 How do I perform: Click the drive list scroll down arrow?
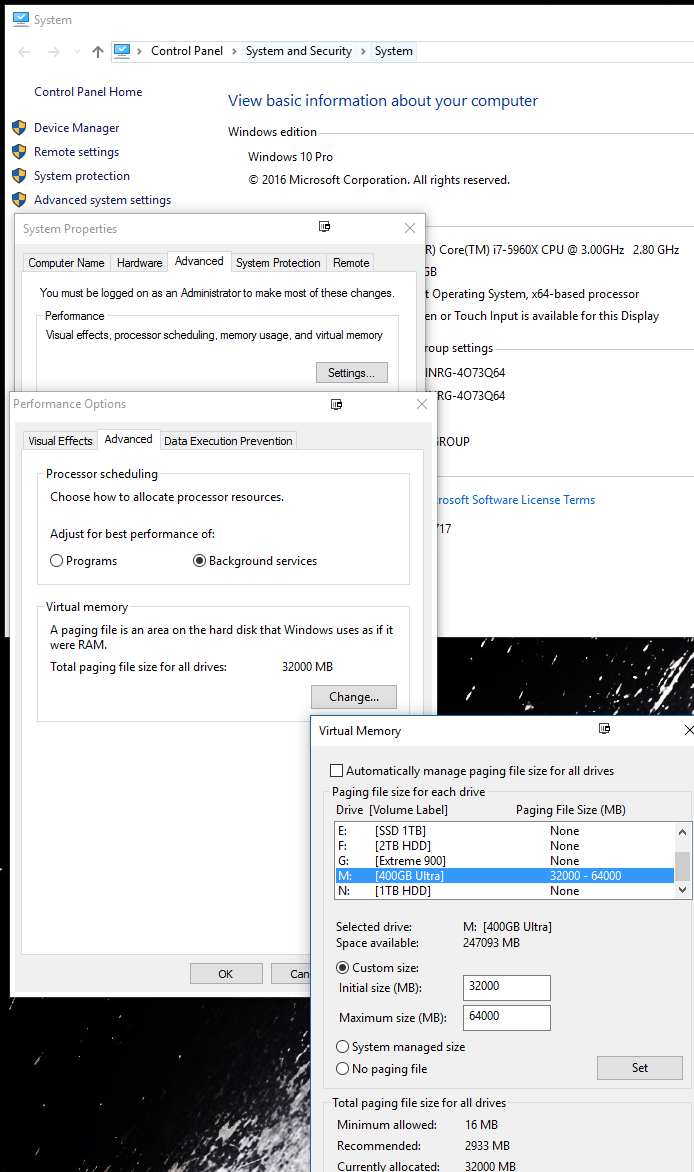(683, 889)
